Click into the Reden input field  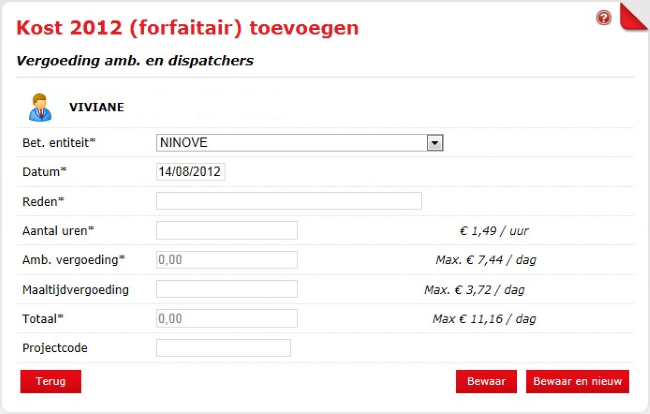click(x=289, y=201)
